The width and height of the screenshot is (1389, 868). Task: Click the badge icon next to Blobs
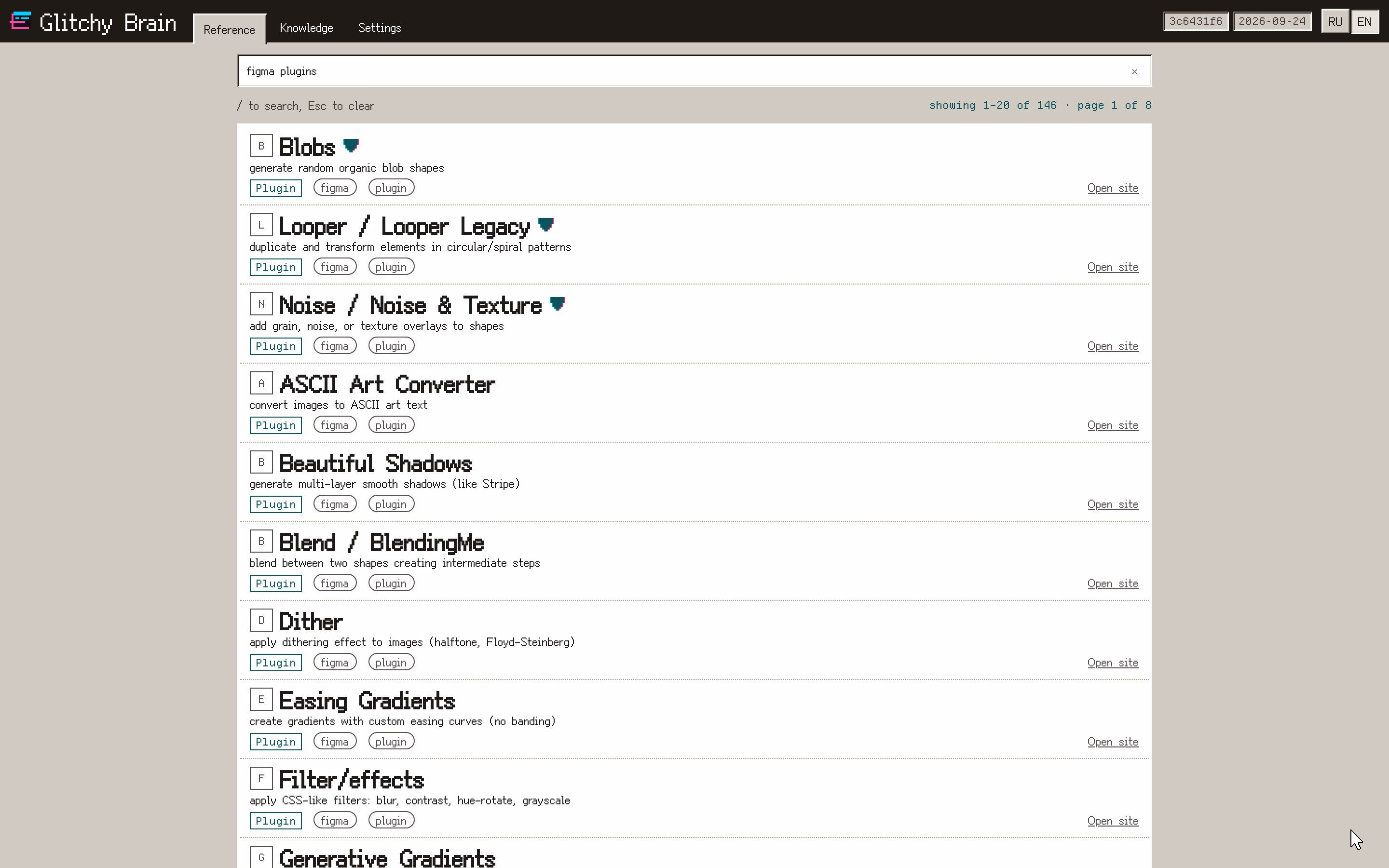(x=351, y=146)
